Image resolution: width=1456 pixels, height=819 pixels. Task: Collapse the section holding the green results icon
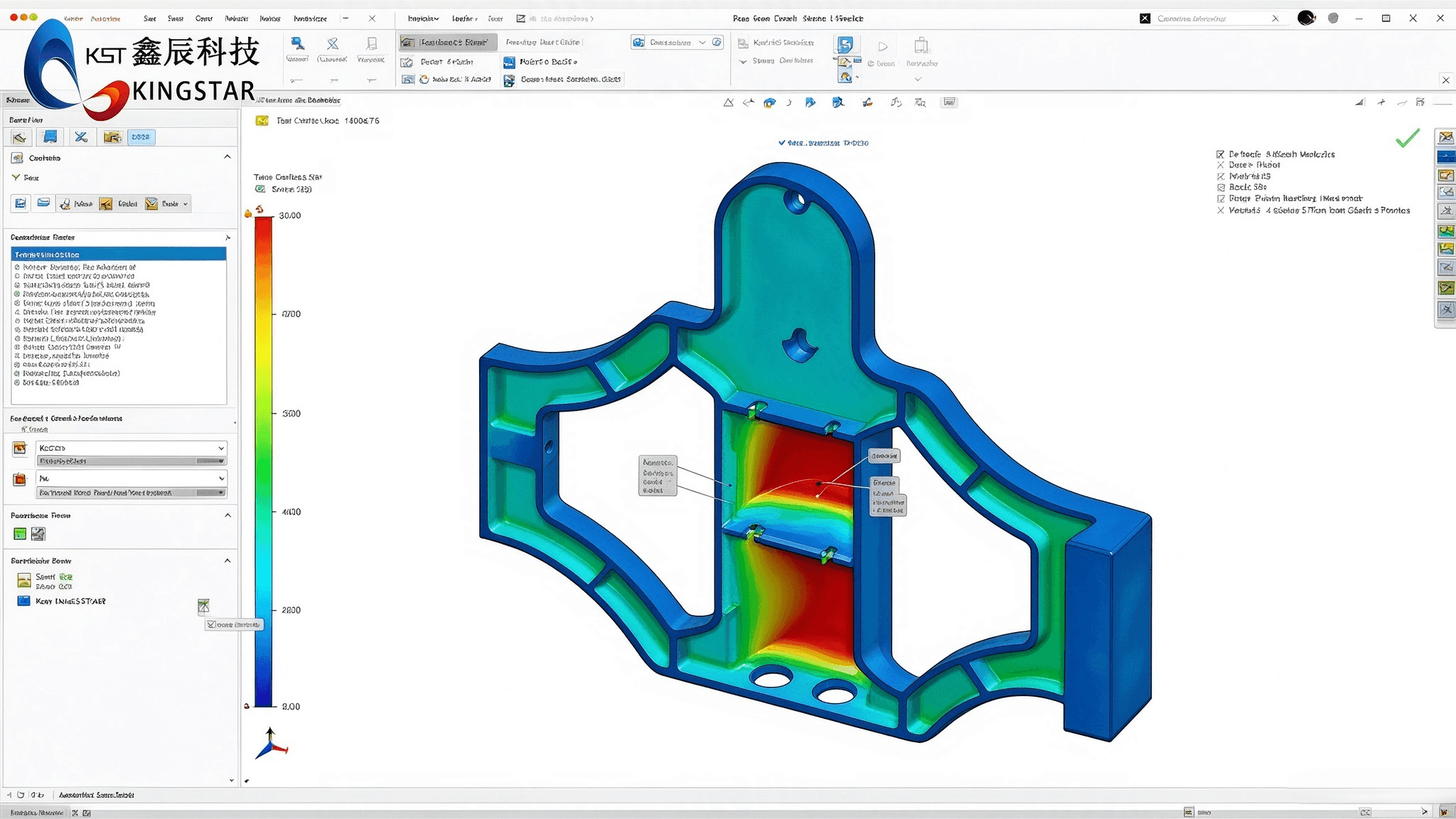click(x=227, y=515)
